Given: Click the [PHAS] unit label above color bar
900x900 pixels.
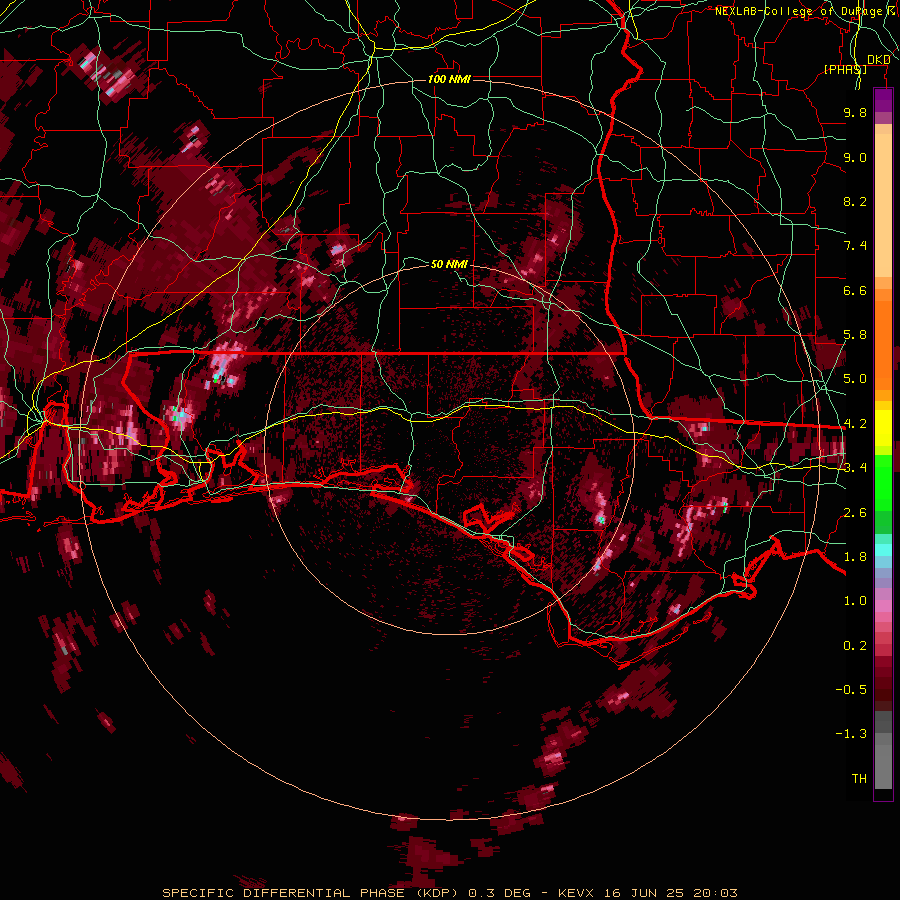Looking at the screenshot, I should [x=845, y=69].
